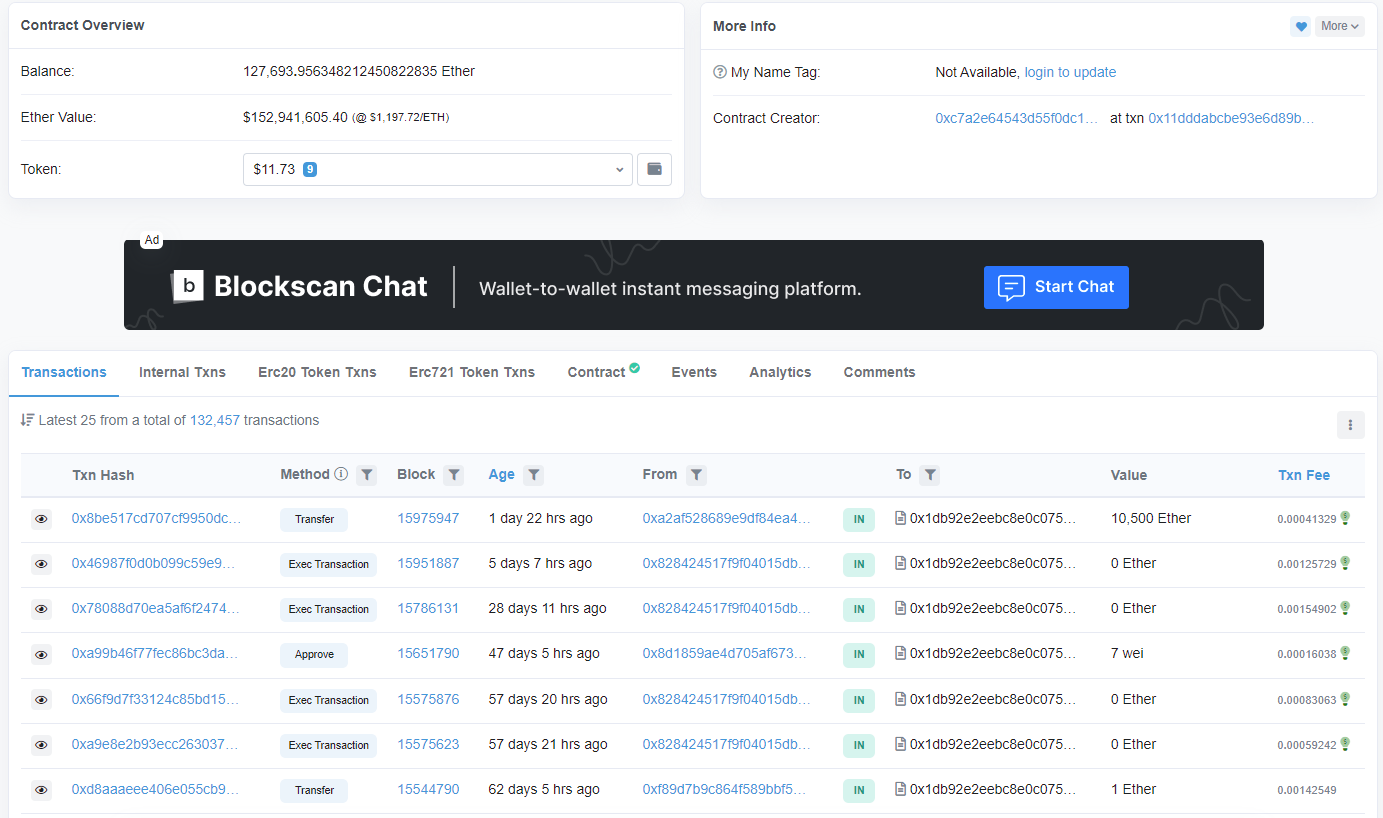
Task: Click the Block column filter icon
Action: (x=454, y=475)
